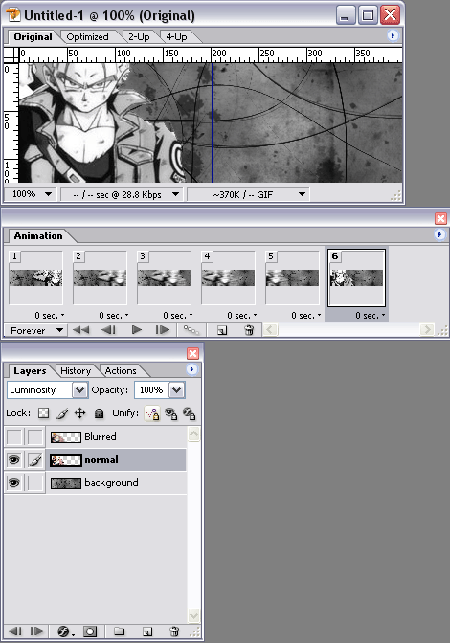The height and width of the screenshot is (643, 450).
Task: Layers list scrollbar down arrow
Action: point(194,615)
